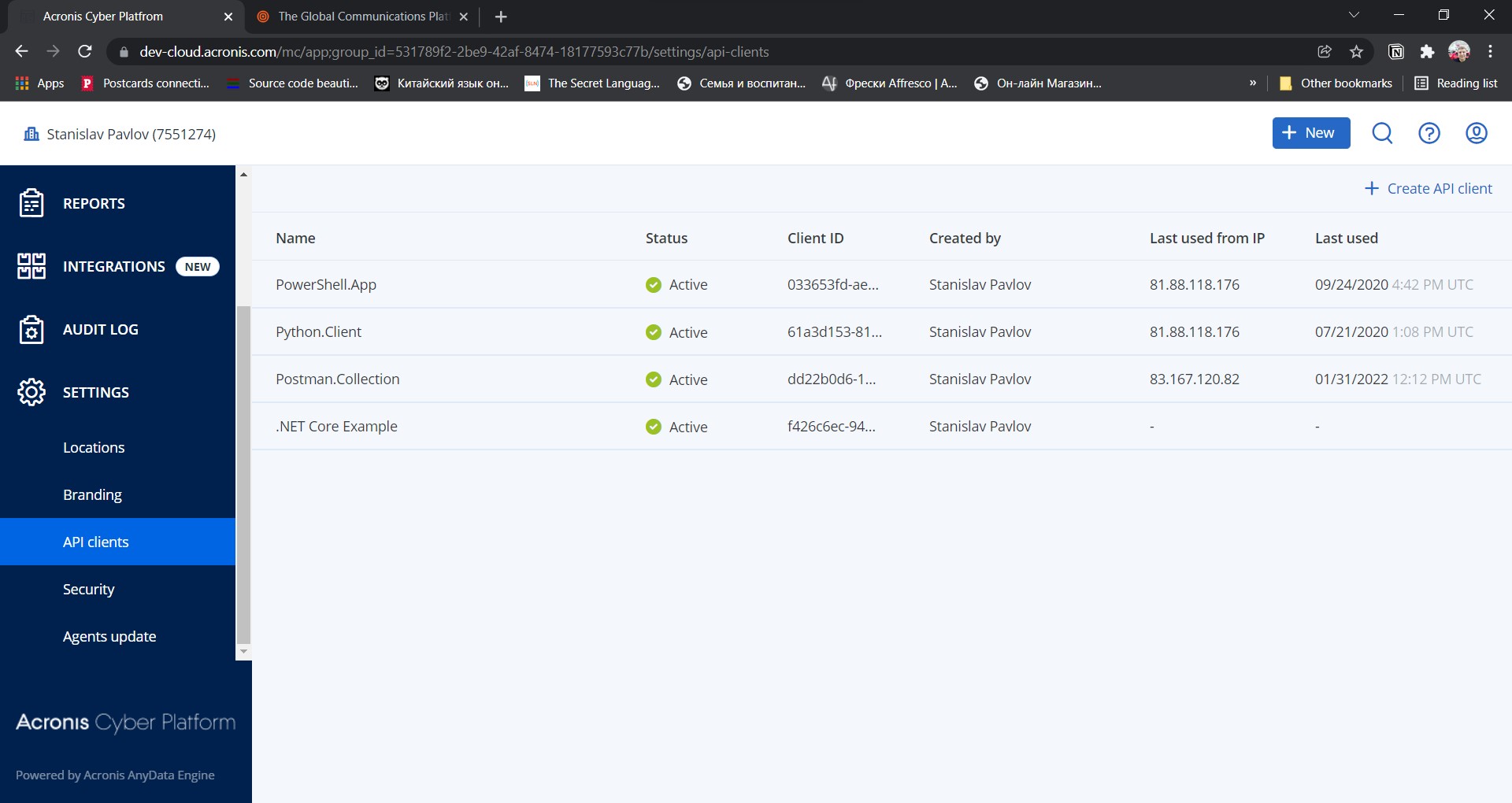Image resolution: width=1512 pixels, height=803 pixels.
Task: Click the browser address bar URL
Action: [454, 51]
